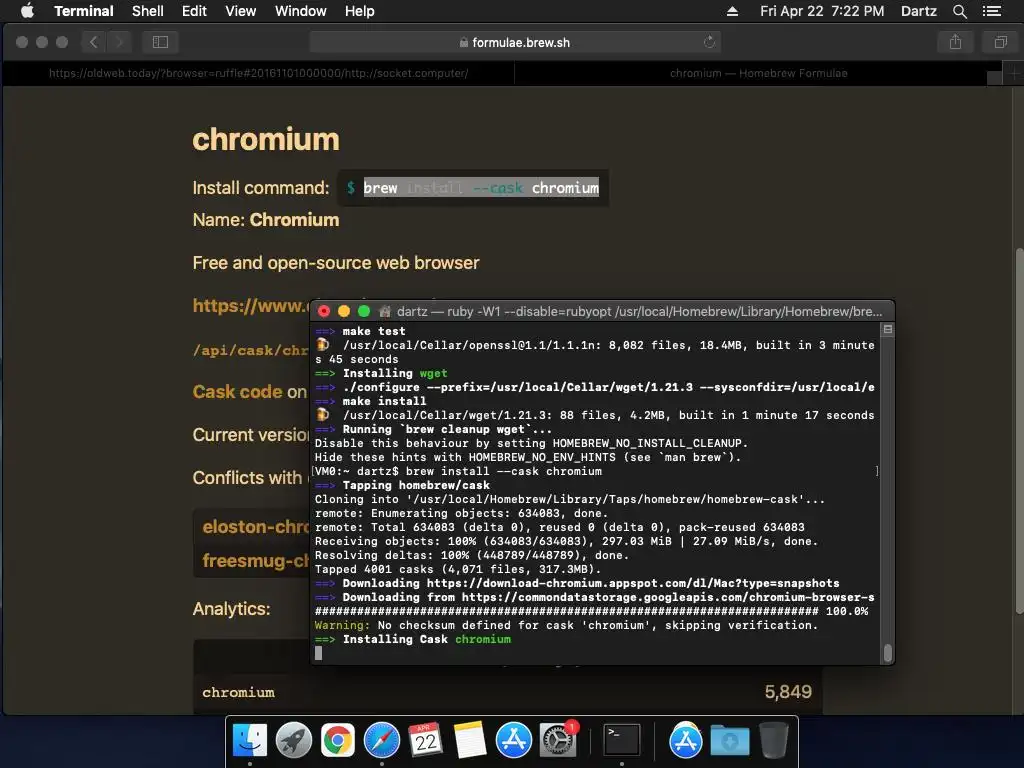This screenshot has width=1024, height=768.
Task: Toggle Safari sidebar button
Action: pos(160,42)
